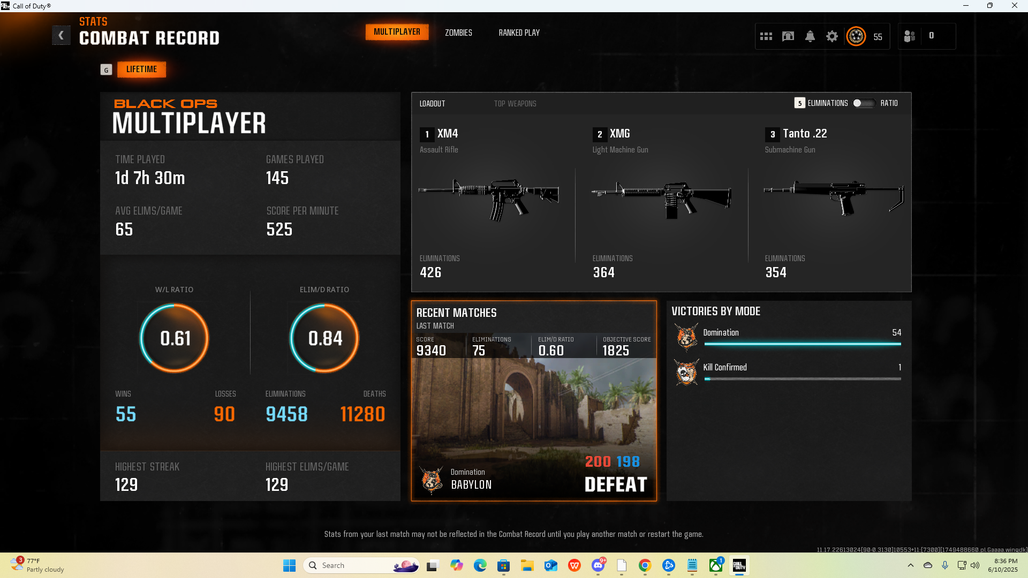This screenshot has width=1028, height=578.
Task: Open the orange-ringed player level emblem
Action: 856,37
